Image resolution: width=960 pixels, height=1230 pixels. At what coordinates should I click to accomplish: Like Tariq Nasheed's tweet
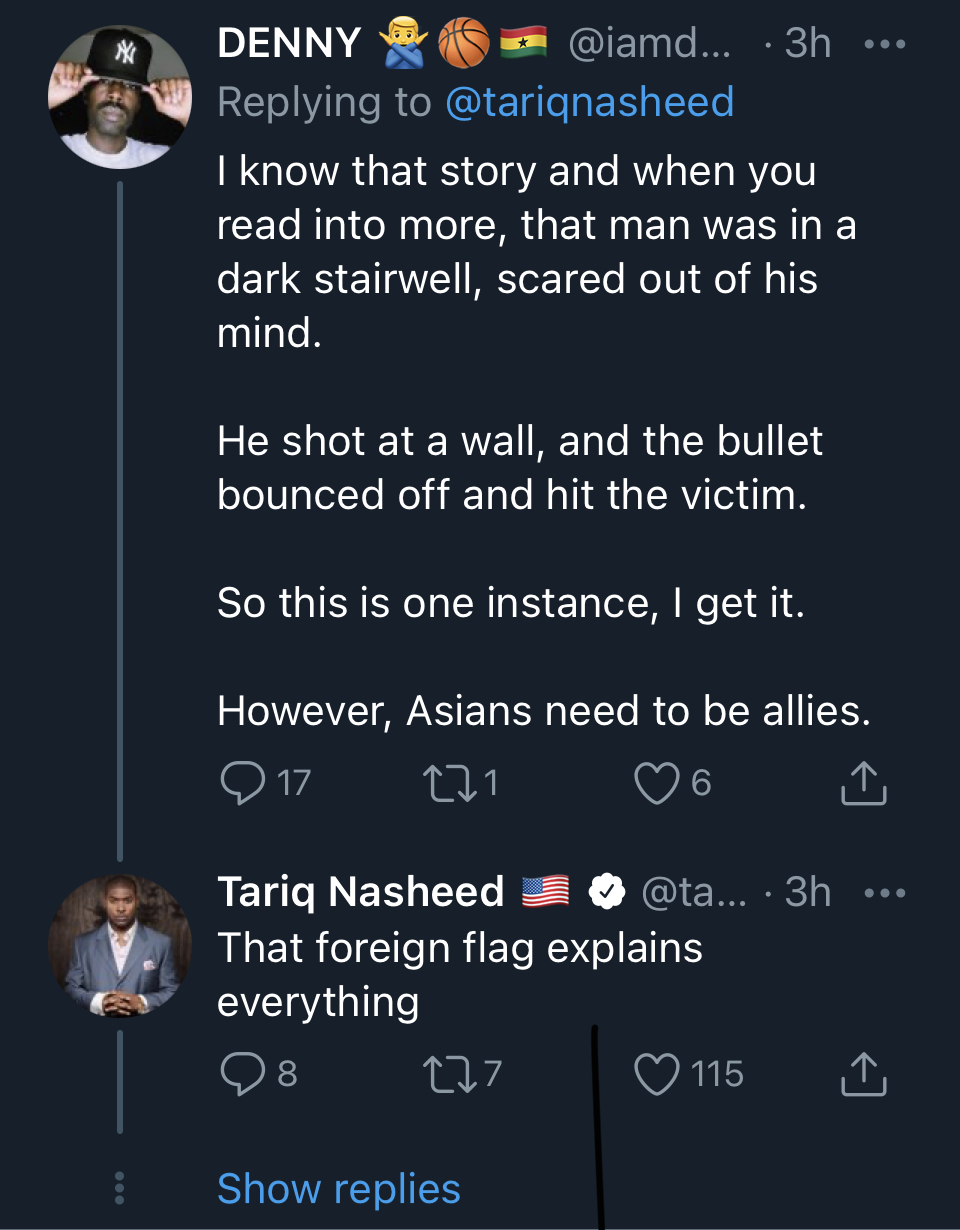pos(656,1073)
